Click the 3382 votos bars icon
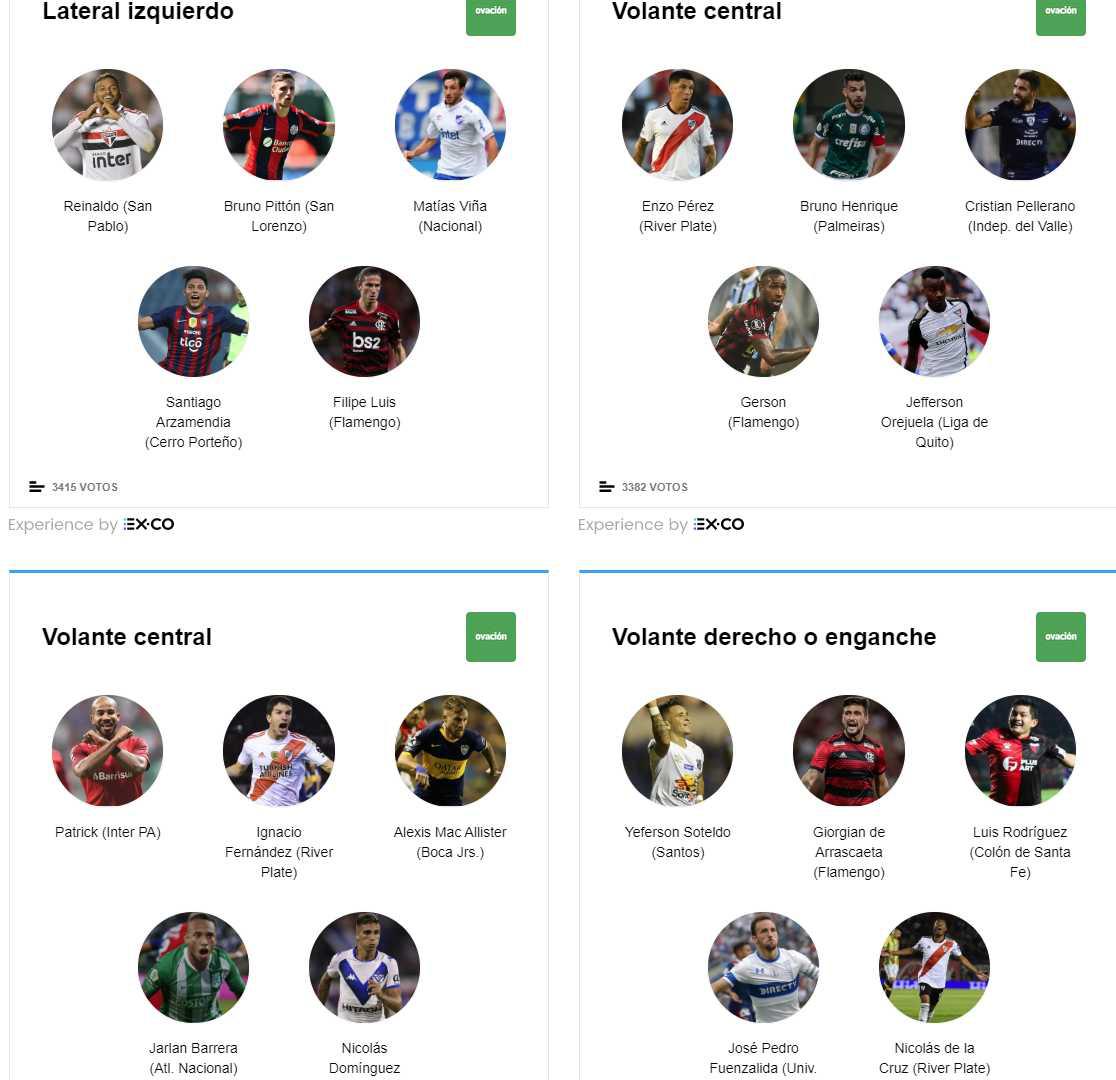Screen dimensions: 1116x1080 point(606,487)
